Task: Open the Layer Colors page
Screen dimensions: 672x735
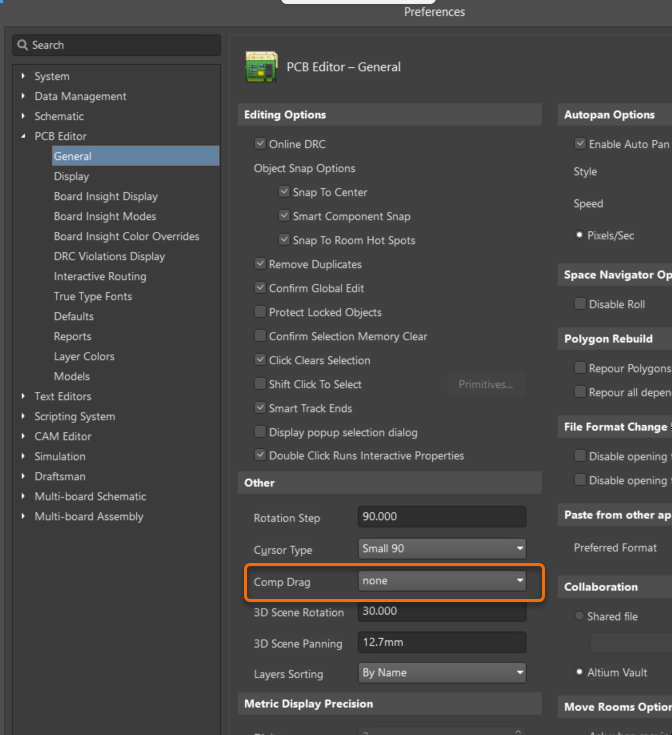Action: (x=84, y=356)
